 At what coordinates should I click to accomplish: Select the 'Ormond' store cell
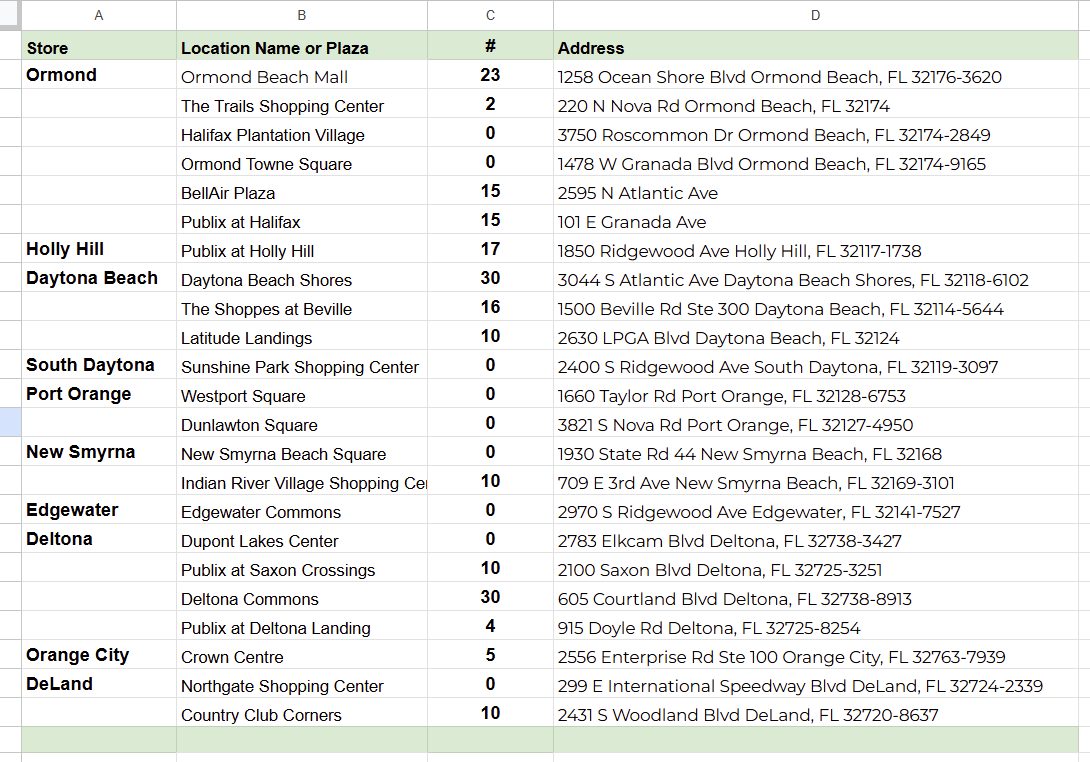click(x=99, y=74)
